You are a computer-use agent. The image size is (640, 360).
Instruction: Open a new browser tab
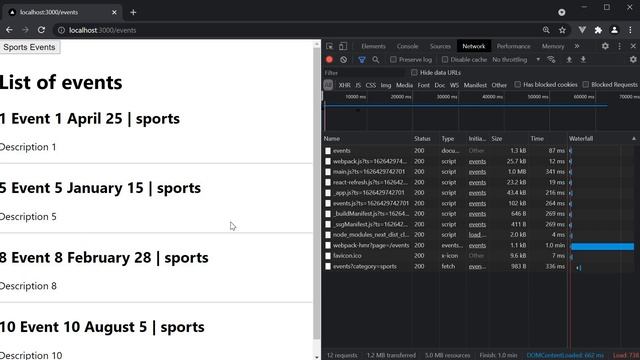tap(133, 12)
